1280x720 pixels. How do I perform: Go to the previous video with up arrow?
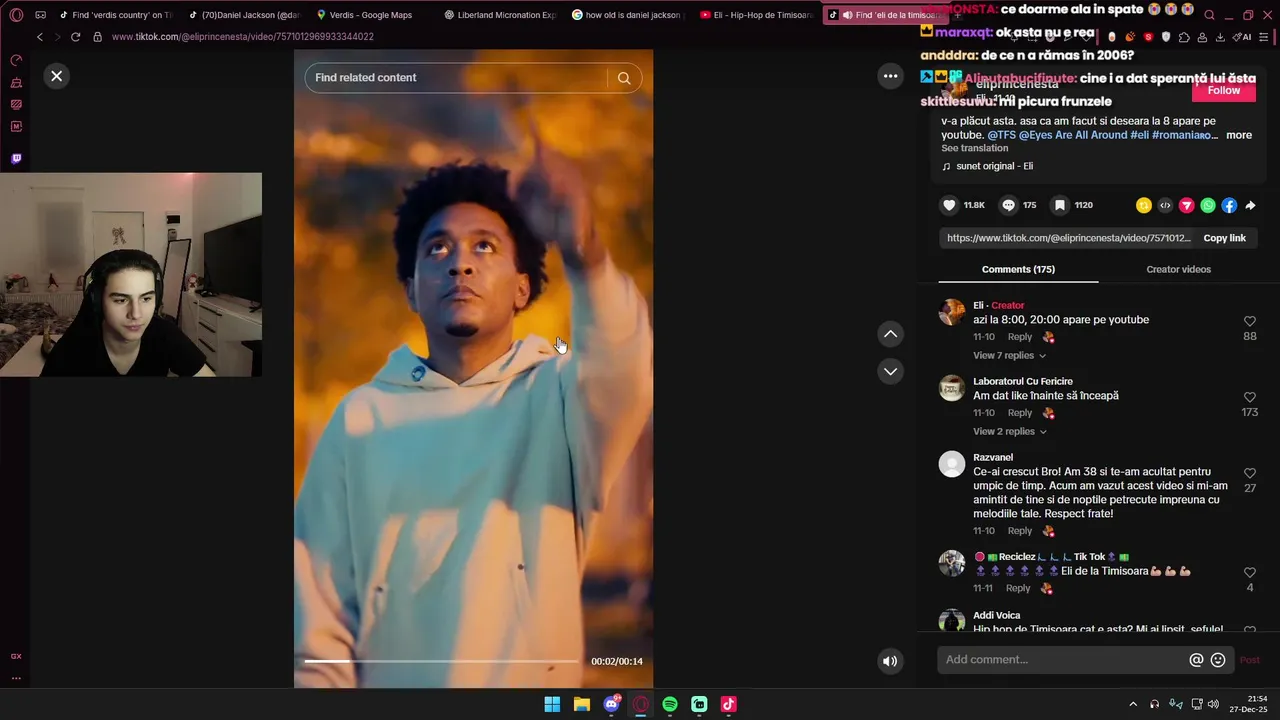(x=890, y=334)
